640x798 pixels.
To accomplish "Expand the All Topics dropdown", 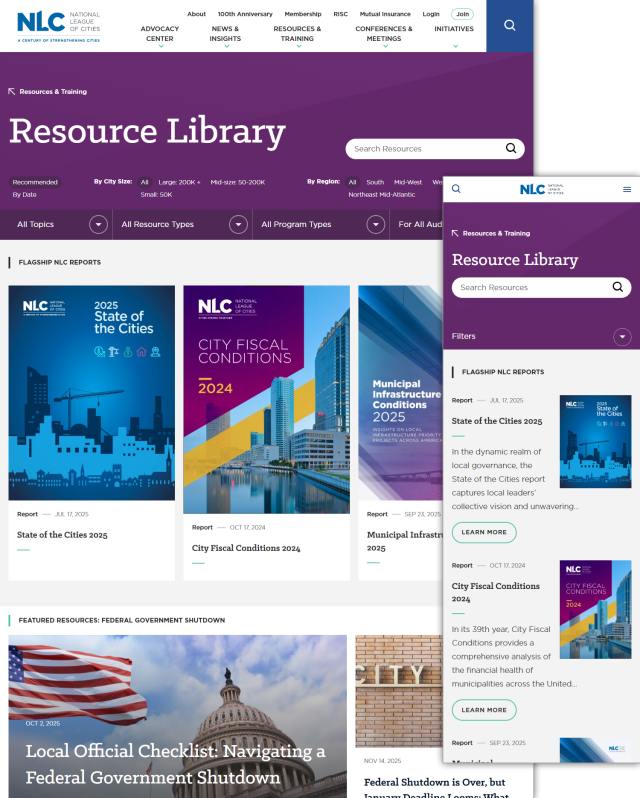I will (98, 225).
